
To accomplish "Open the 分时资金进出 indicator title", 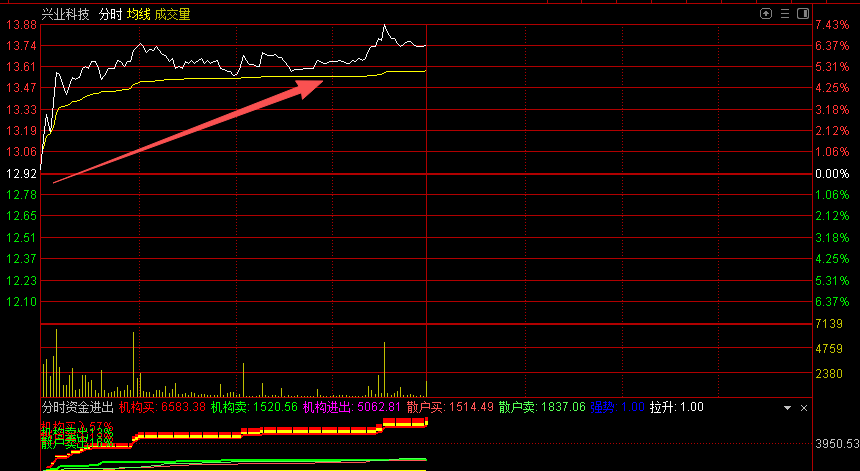I will tap(78, 408).
